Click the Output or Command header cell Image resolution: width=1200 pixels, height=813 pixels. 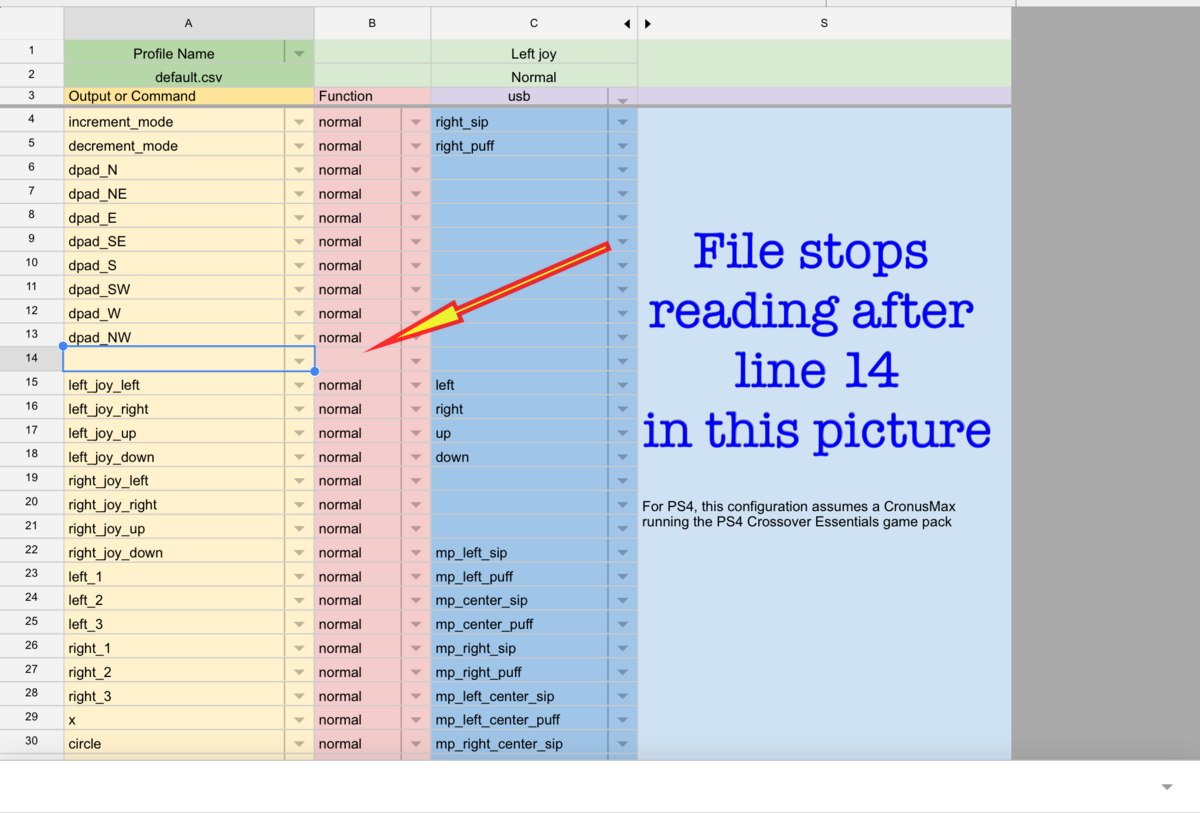(188, 96)
